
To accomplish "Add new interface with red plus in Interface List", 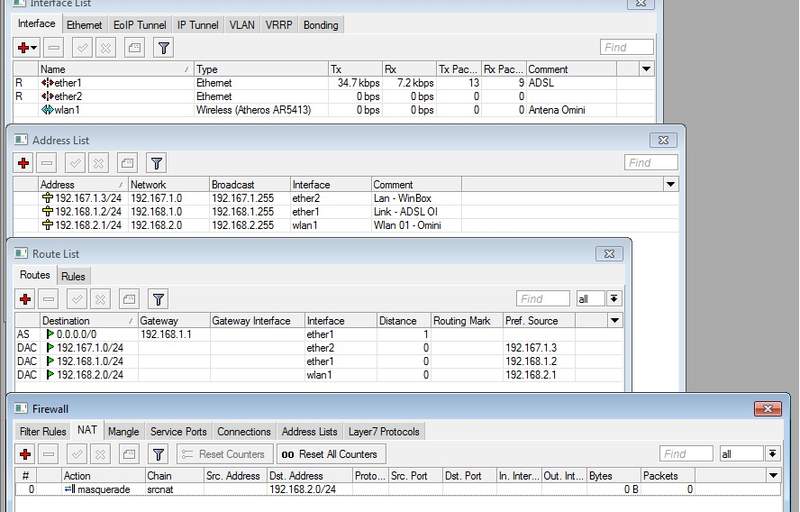I will (27, 48).
